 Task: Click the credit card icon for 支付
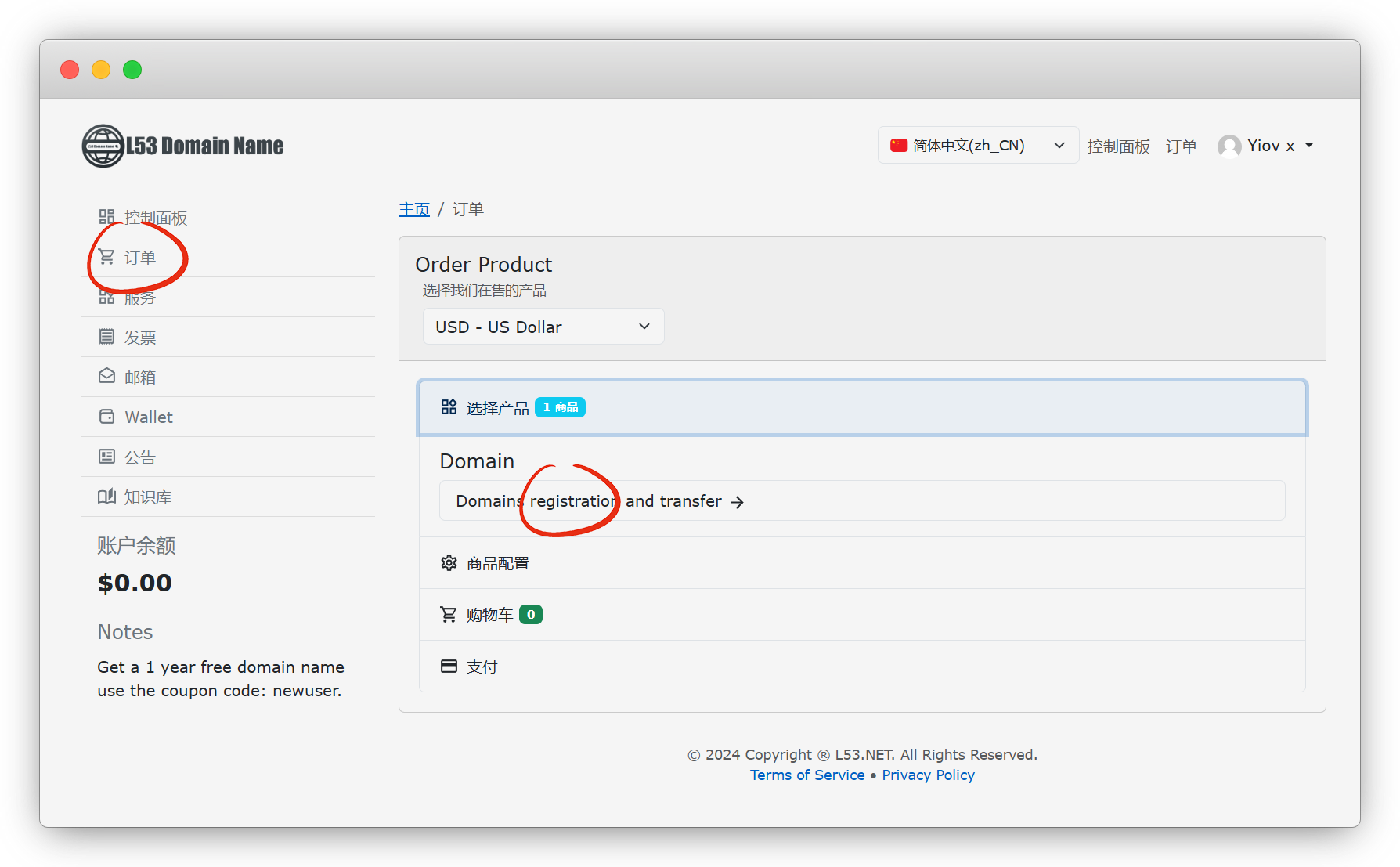pos(449,667)
